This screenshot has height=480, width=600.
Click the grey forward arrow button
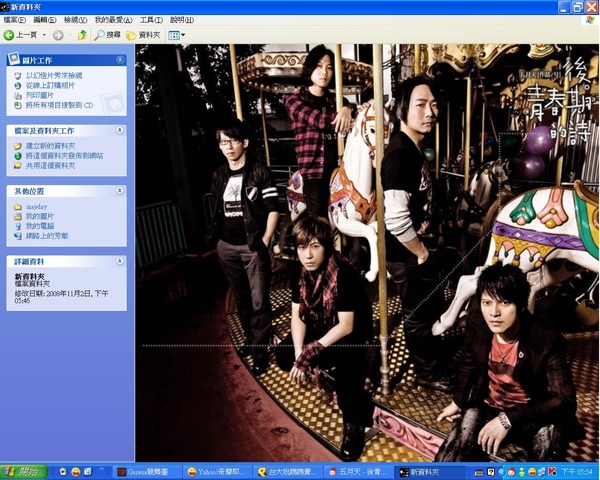point(58,35)
